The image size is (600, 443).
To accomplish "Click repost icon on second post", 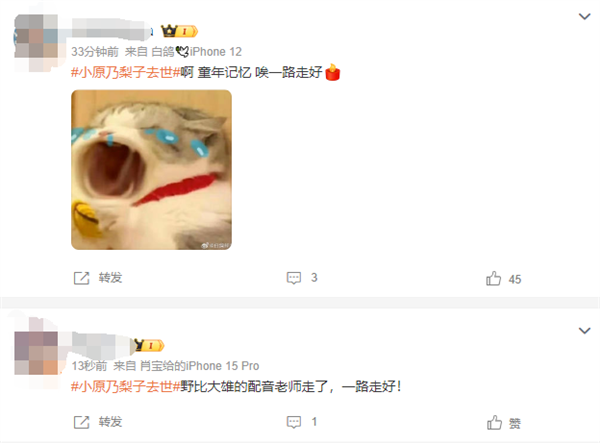I will point(81,422).
